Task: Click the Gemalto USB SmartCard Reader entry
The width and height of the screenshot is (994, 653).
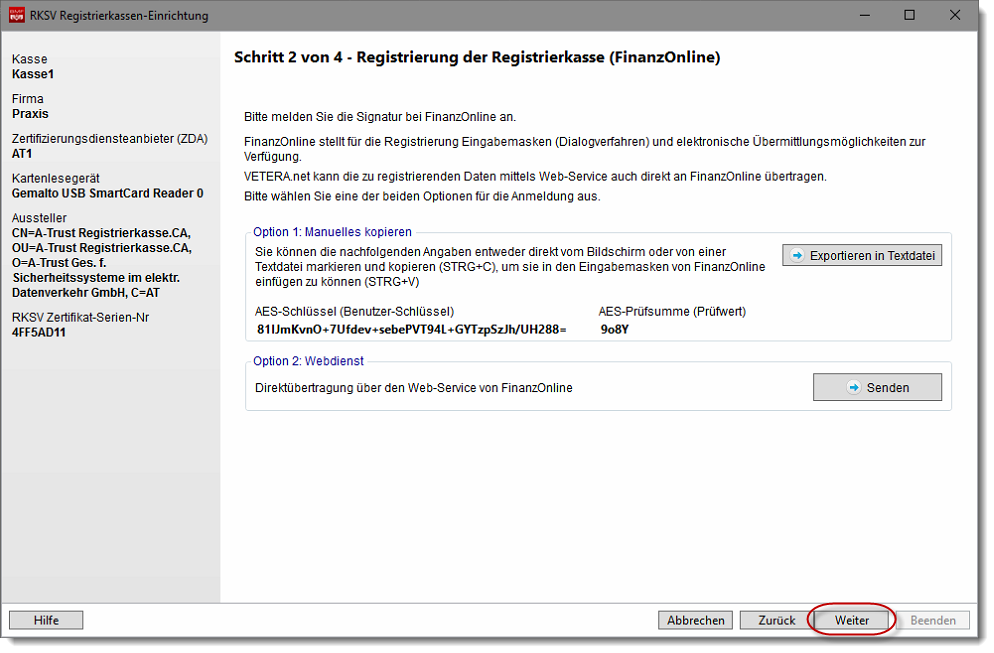Action: click(x=107, y=193)
